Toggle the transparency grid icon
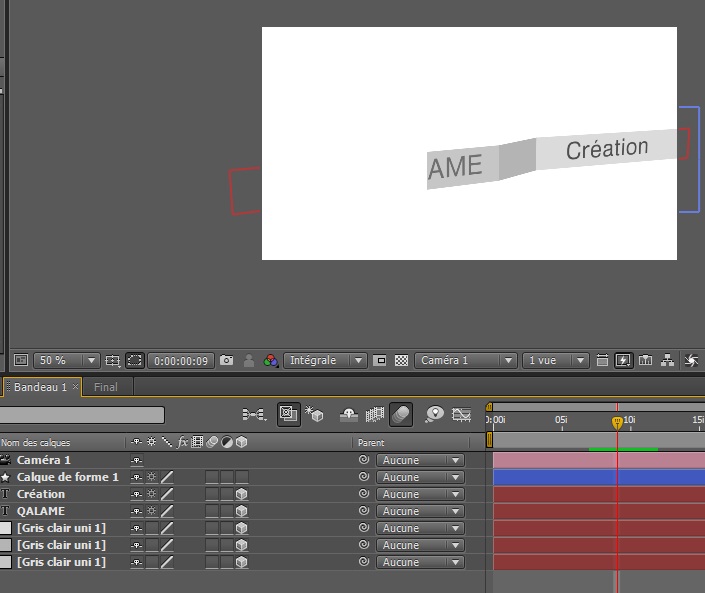The image size is (705, 593). point(401,360)
